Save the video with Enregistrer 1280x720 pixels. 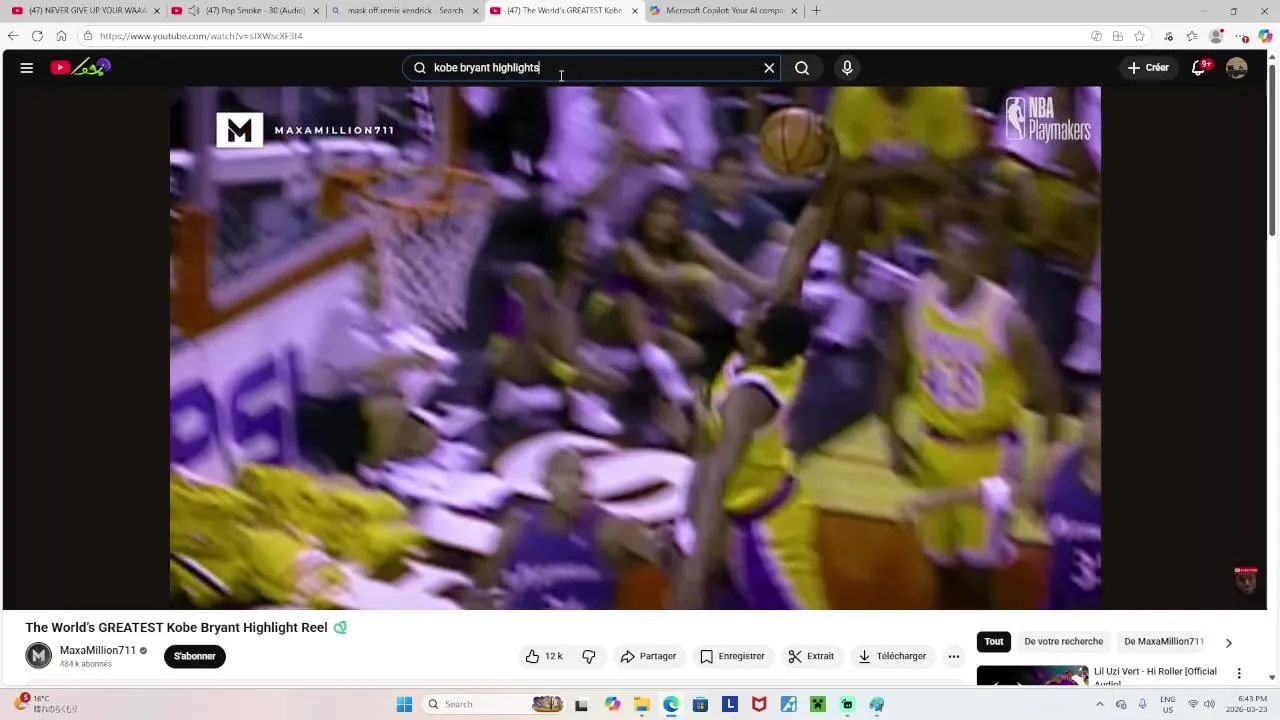tap(732, 656)
